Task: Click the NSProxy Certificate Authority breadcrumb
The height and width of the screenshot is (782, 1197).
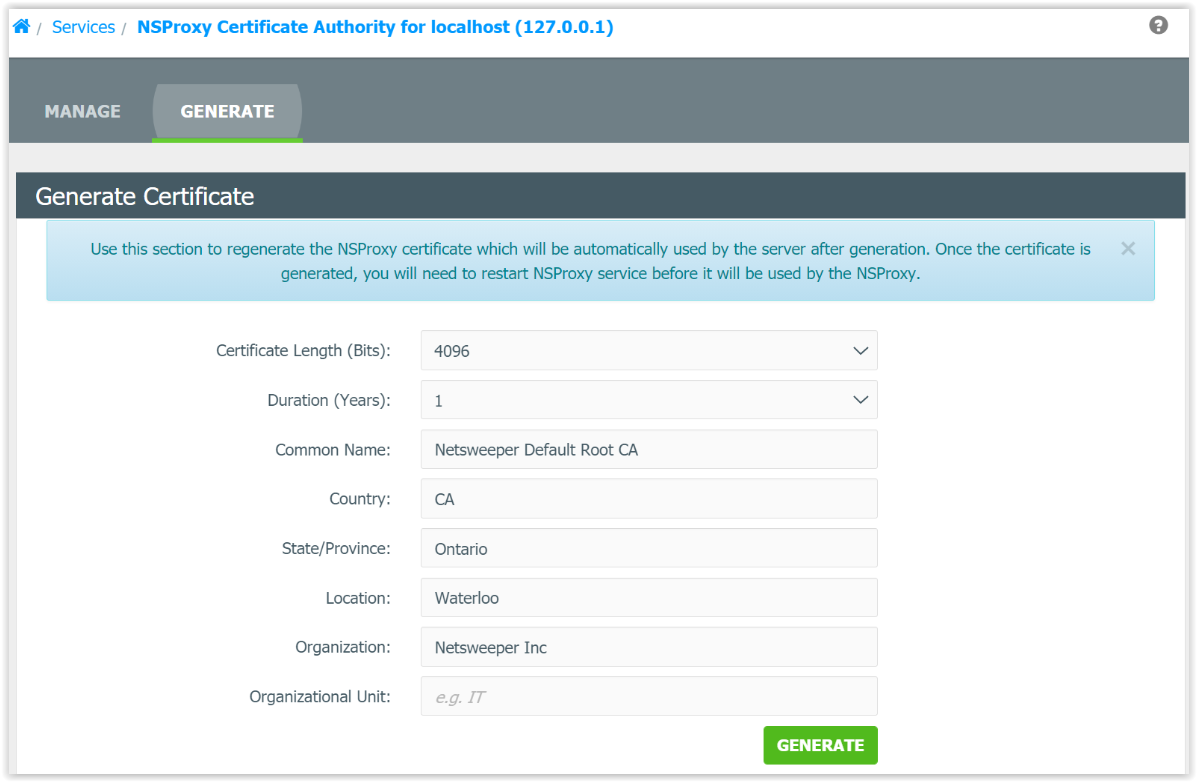Action: click(375, 27)
